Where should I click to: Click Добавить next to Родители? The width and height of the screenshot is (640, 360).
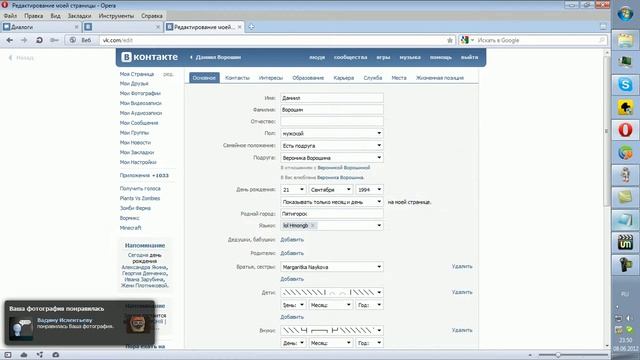[x=292, y=253]
